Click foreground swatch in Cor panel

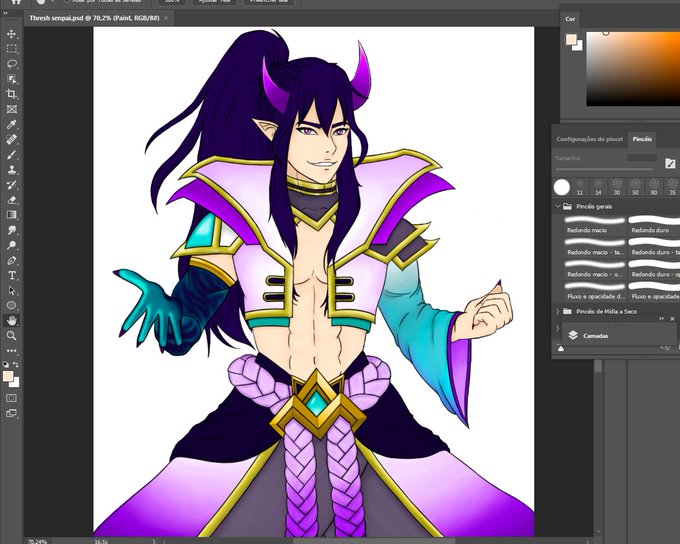[x=571, y=39]
